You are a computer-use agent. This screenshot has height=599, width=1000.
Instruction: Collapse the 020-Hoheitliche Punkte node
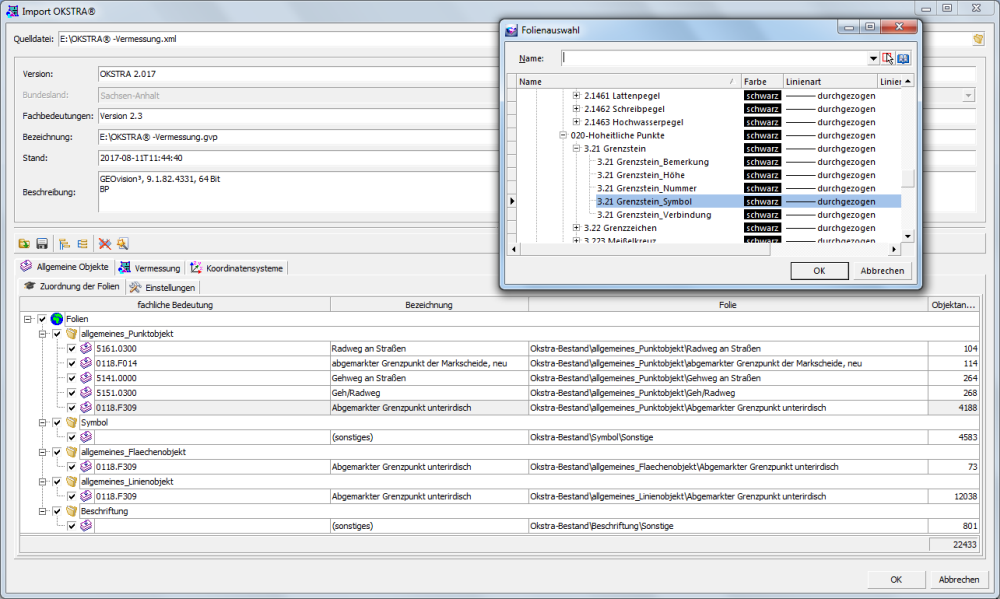562,135
